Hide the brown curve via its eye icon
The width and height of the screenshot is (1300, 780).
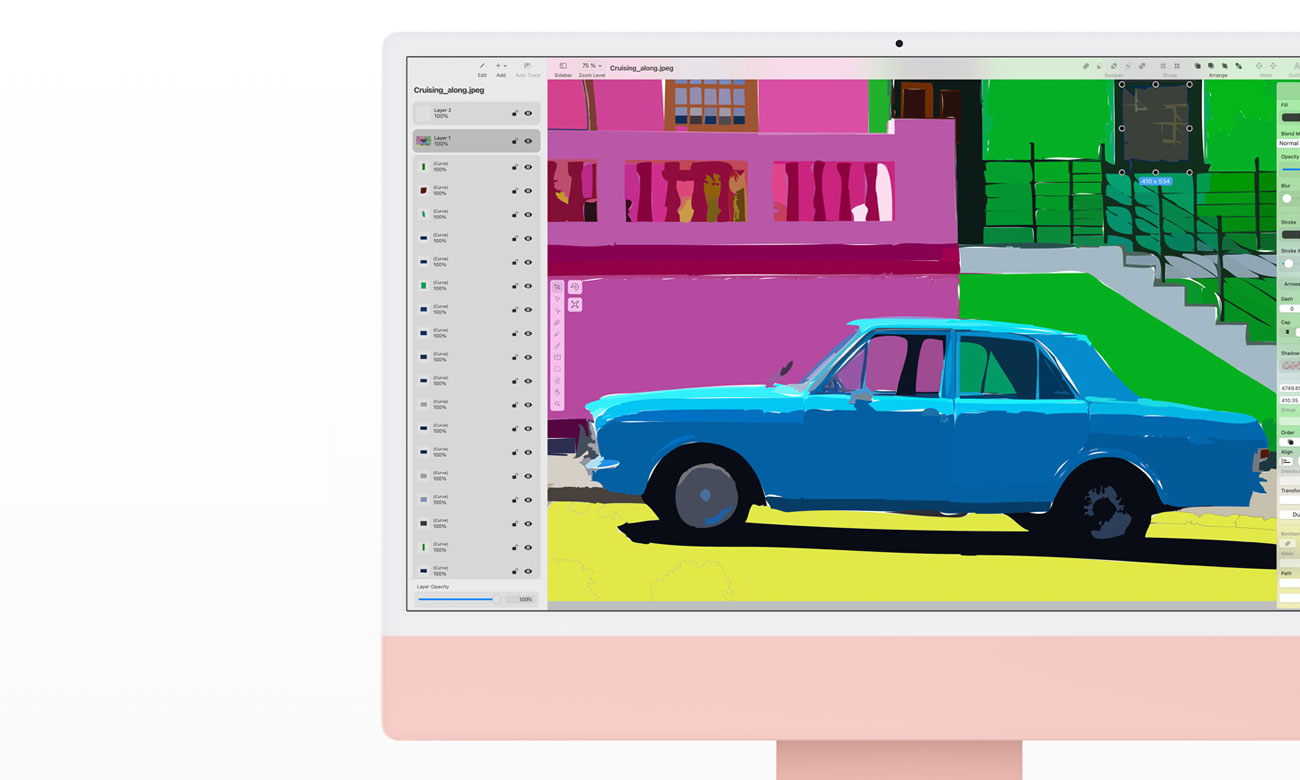coord(528,190)
